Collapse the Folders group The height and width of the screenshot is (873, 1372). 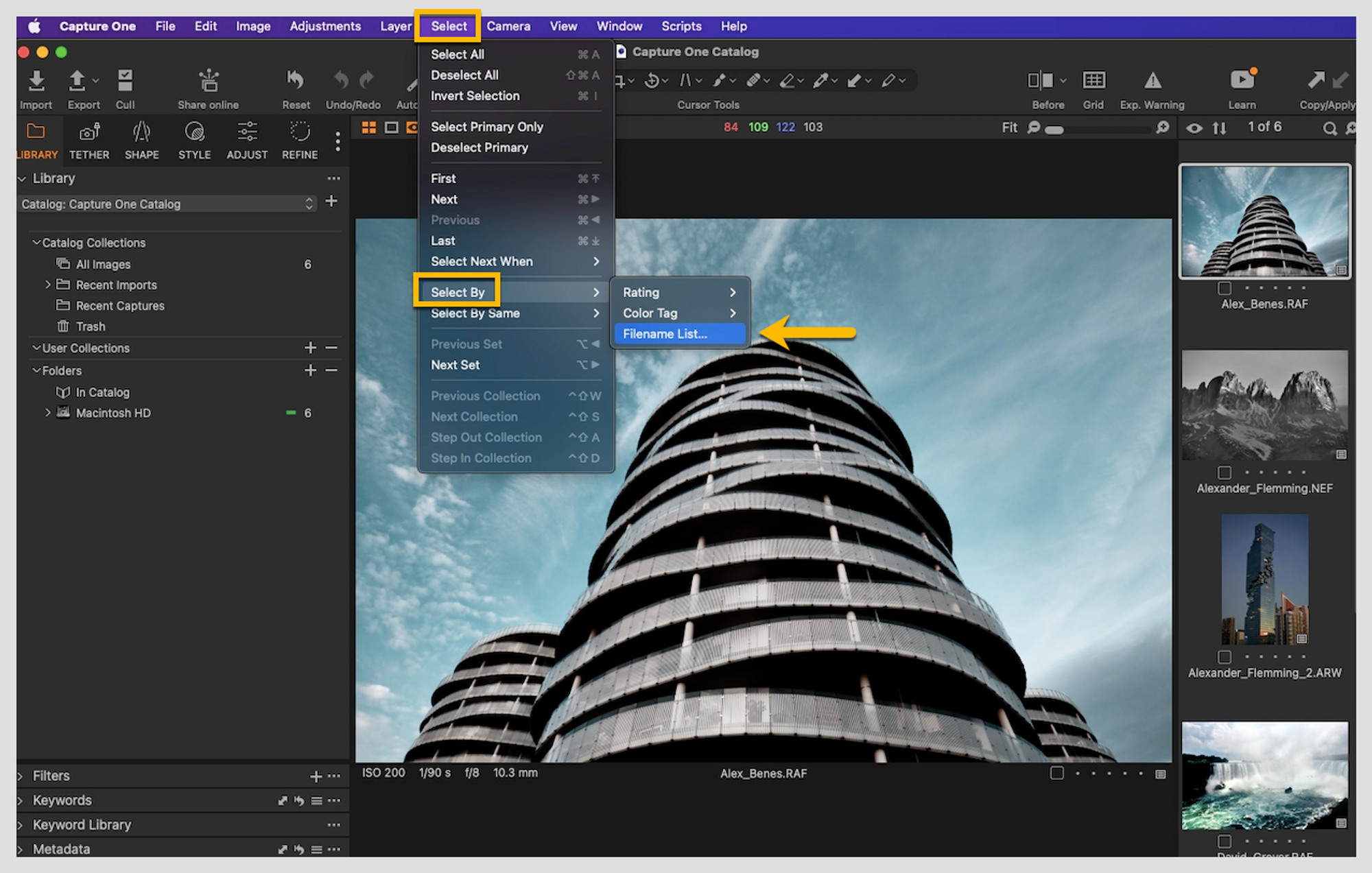pos(36,370)
